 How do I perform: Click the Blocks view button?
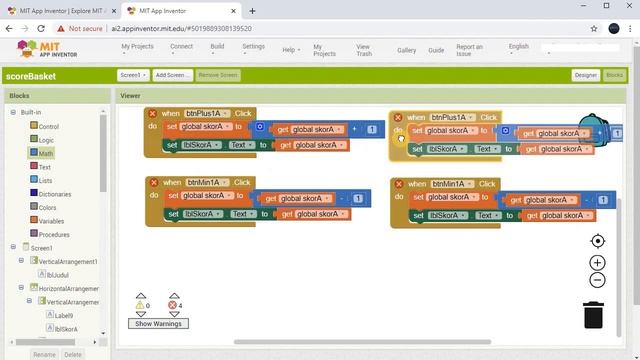tap(614, 75)
